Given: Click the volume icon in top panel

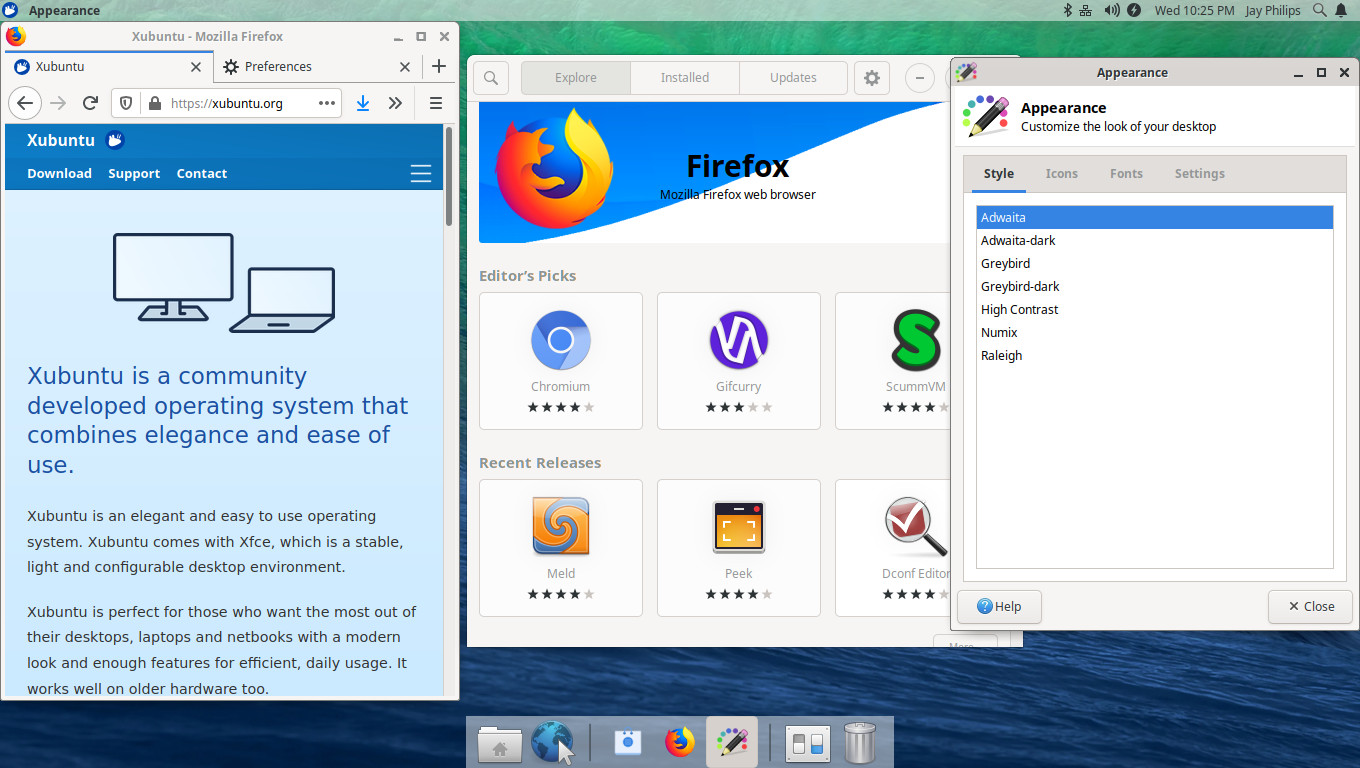Looking at the screenshot, I should click(x=1111, y=10).
